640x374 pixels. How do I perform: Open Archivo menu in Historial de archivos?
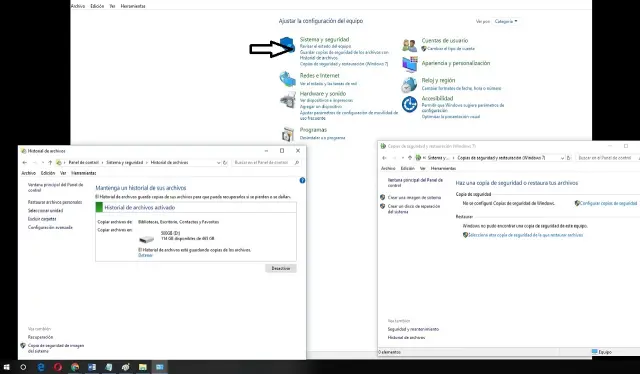pyautogui.click(x=29, y=173)
